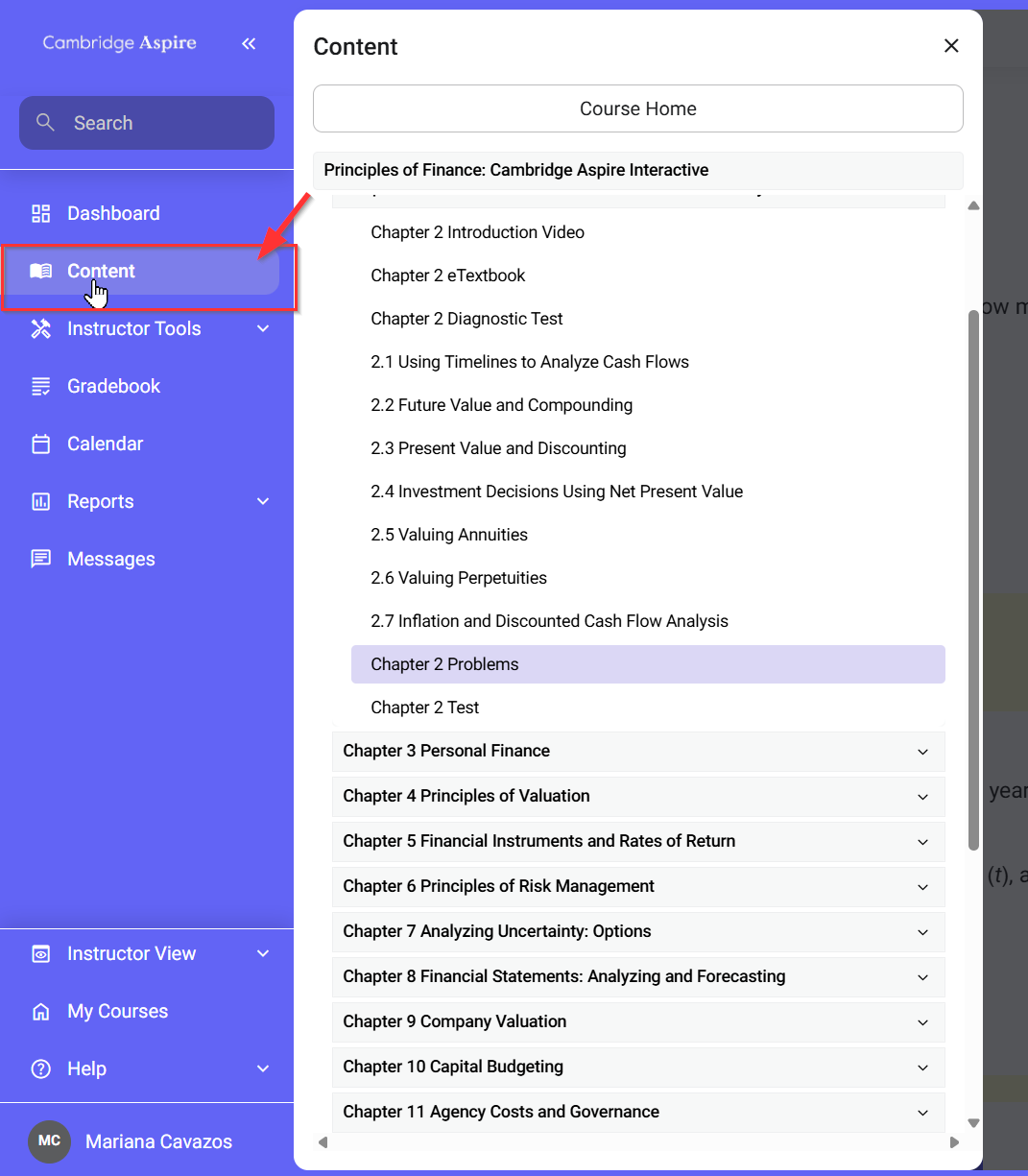Collapse the sidebar with double-chevron icon
Image resolution: width=1028 pixels, height=1176 pixels.
249,43
